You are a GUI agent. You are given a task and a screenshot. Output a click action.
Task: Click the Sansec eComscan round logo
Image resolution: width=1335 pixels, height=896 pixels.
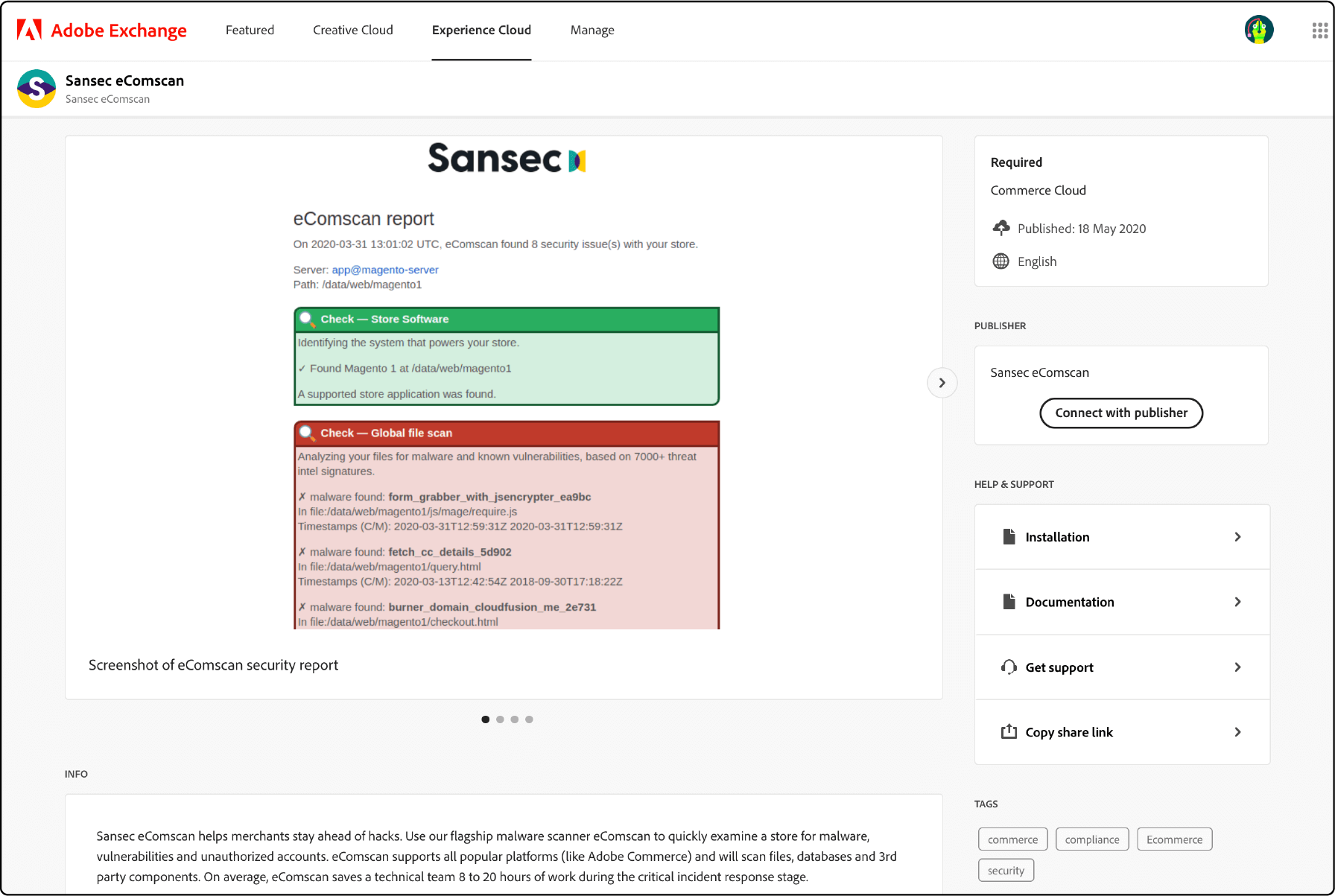click(37, 89)
